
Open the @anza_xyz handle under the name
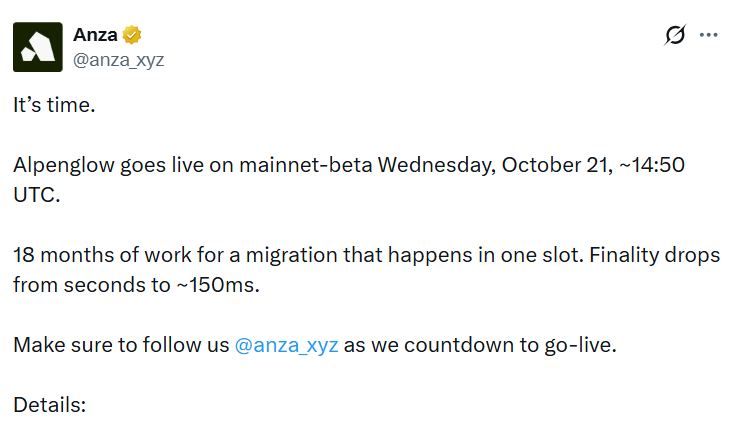tap(118, 60)
